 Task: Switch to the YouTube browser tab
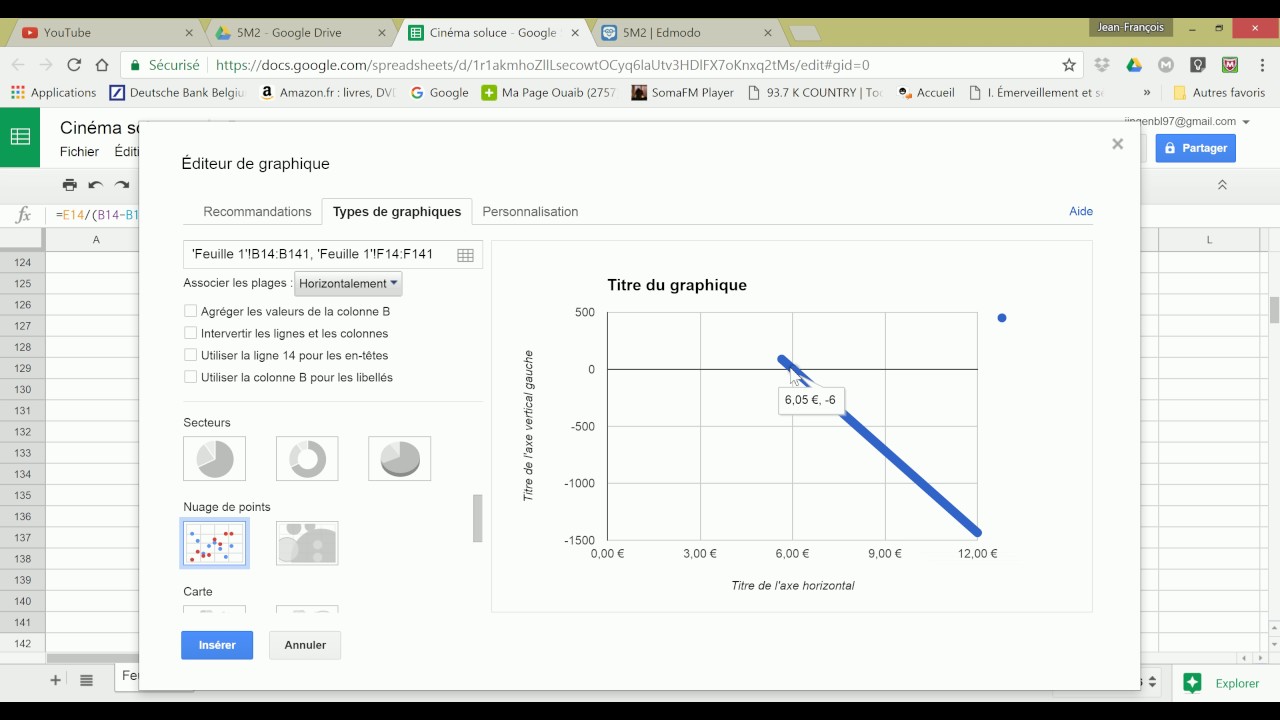pos(103,32)
